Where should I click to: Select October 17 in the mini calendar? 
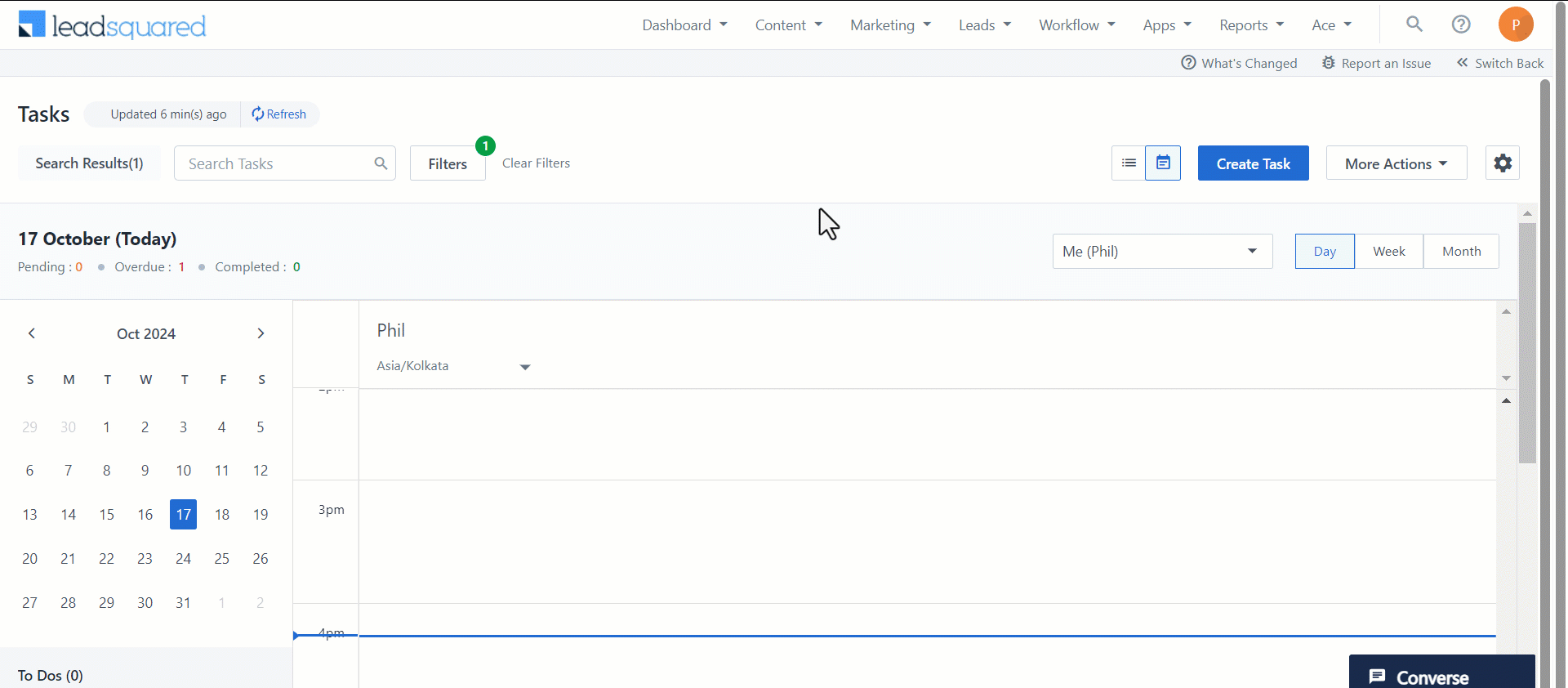click(183, 515)
